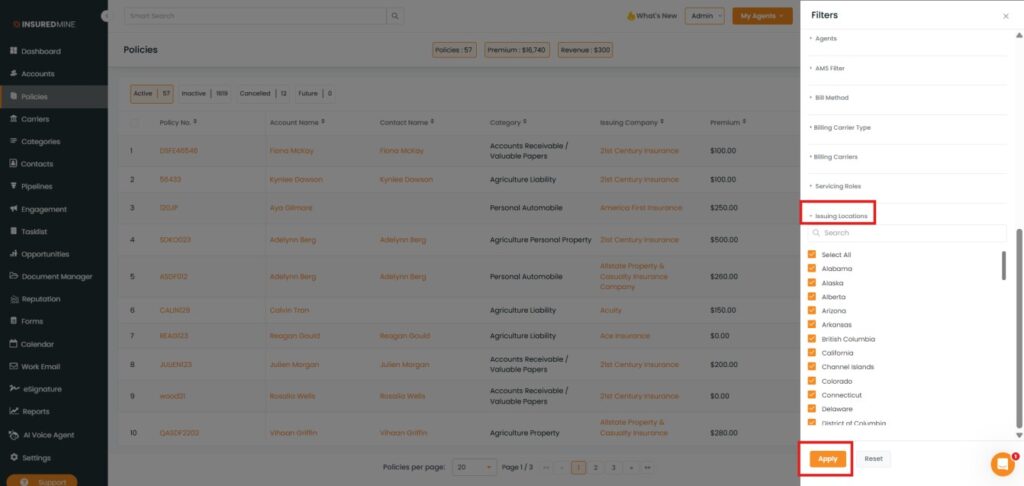Image resolution: width=1024 pixels, height=486 pixels.
Task: Open the Admin dropdown menu
Action: (704, 16)
